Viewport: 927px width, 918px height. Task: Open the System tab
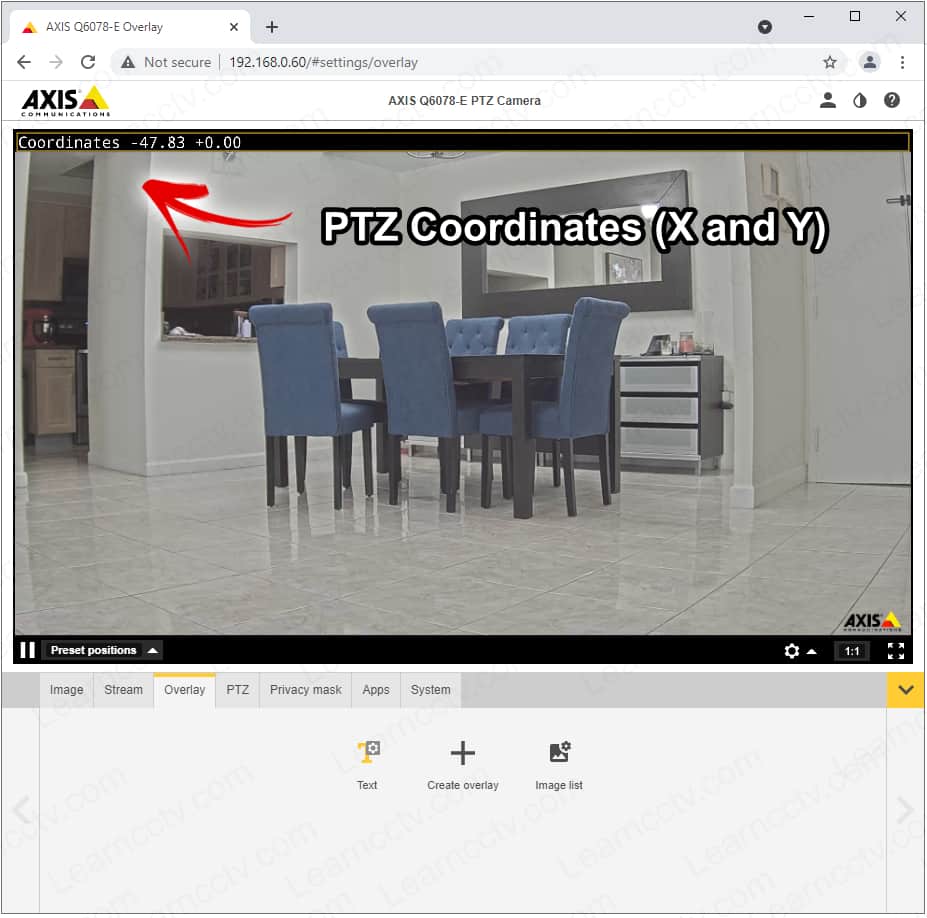click(430, 690)
